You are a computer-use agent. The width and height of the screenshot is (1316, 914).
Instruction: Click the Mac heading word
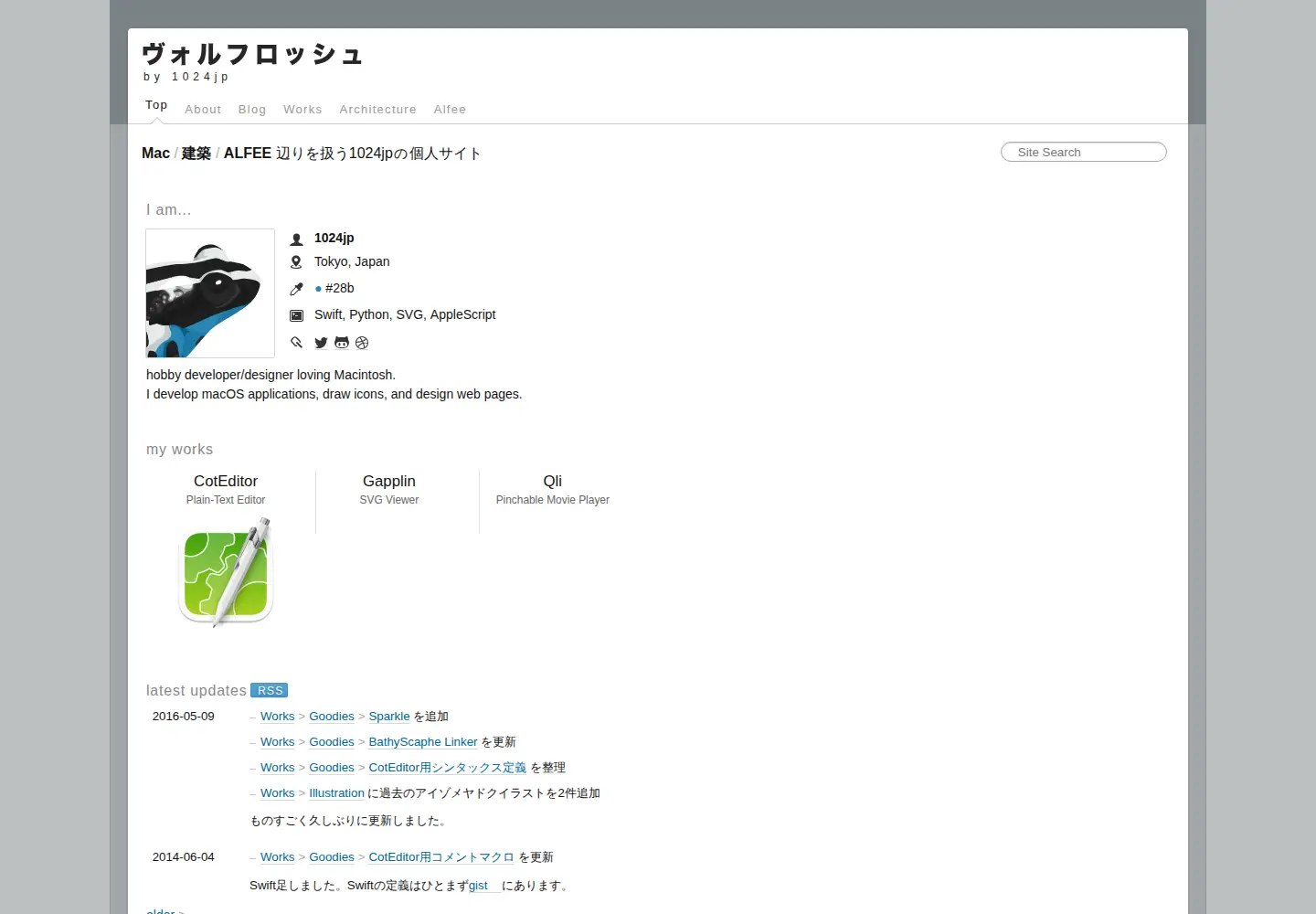pyautogui.click(x=155, y=154)
